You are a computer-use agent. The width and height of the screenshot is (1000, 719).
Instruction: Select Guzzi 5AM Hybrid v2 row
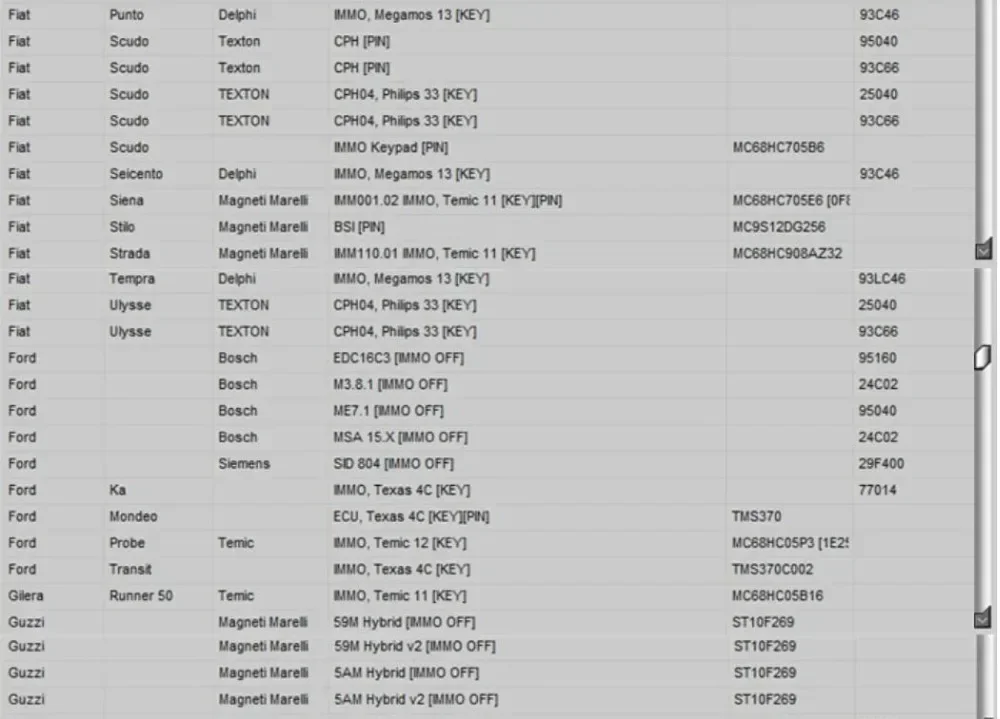point(487,699)
